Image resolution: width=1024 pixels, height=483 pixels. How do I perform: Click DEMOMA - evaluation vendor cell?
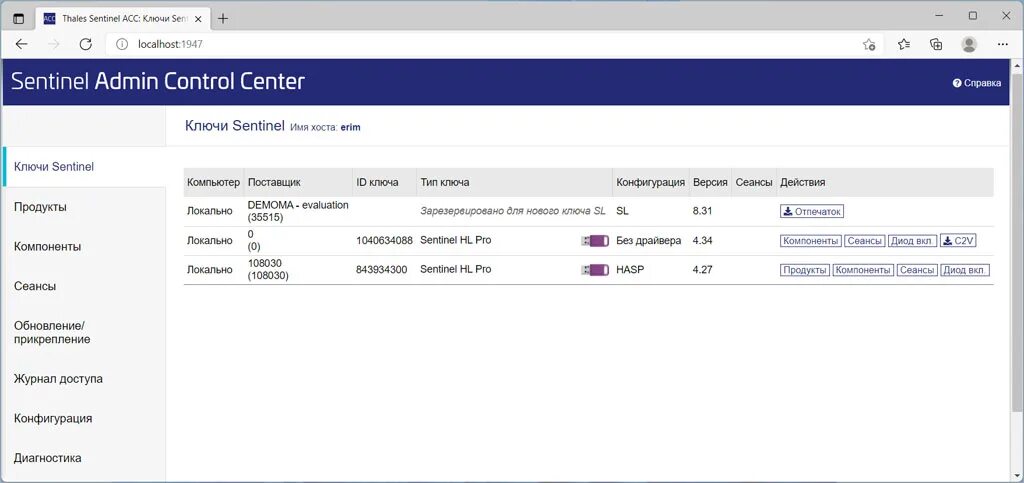298,211
